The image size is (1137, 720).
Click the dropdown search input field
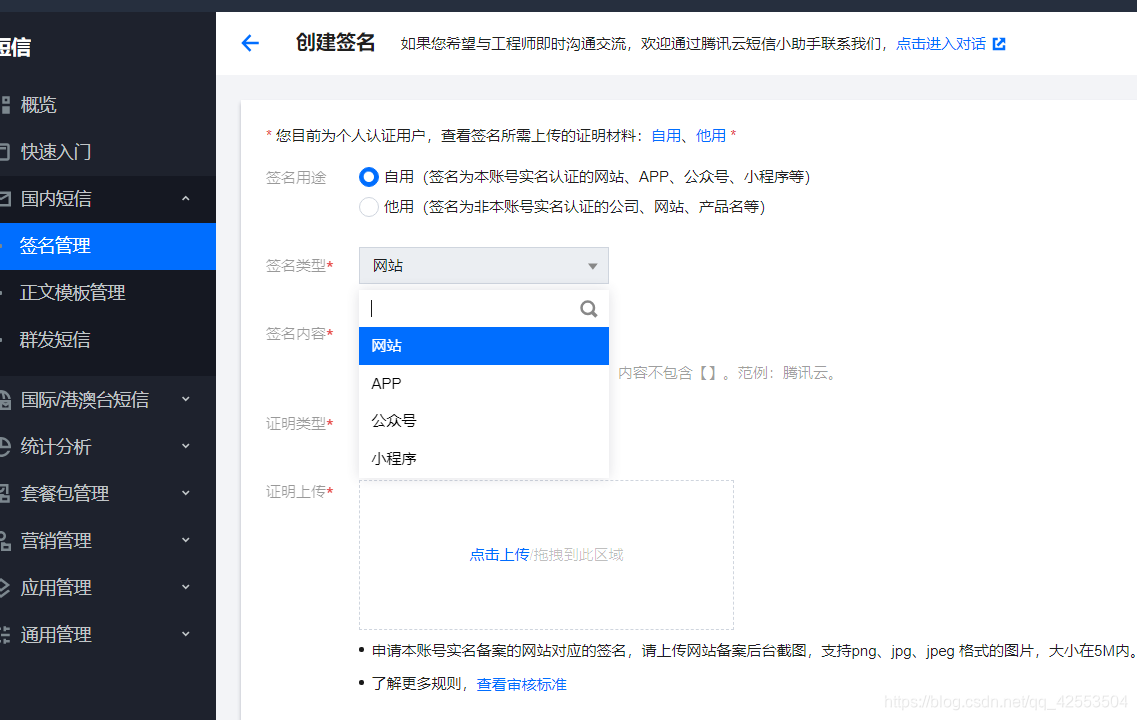[x=470, y=308]
